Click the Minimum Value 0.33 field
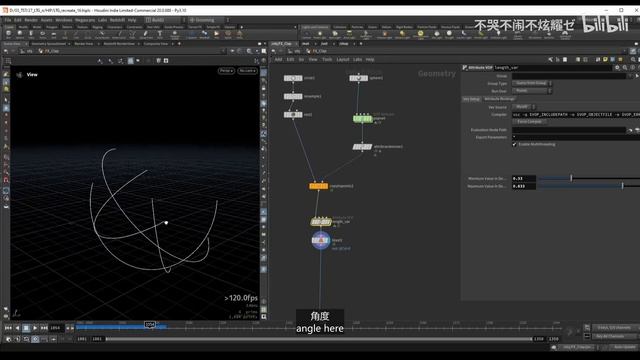The image size is (640, 360). click(x=524, y=178)
